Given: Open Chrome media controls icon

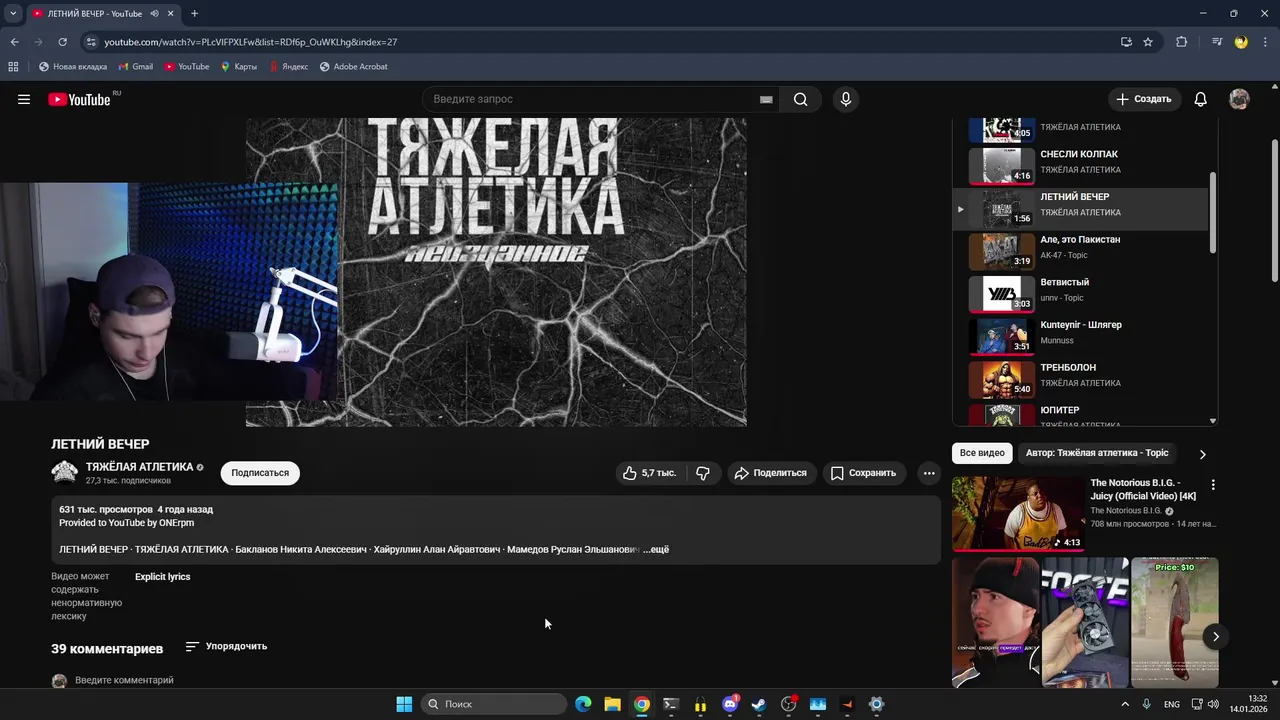Looking at the screenshot, I should 1217,42.
